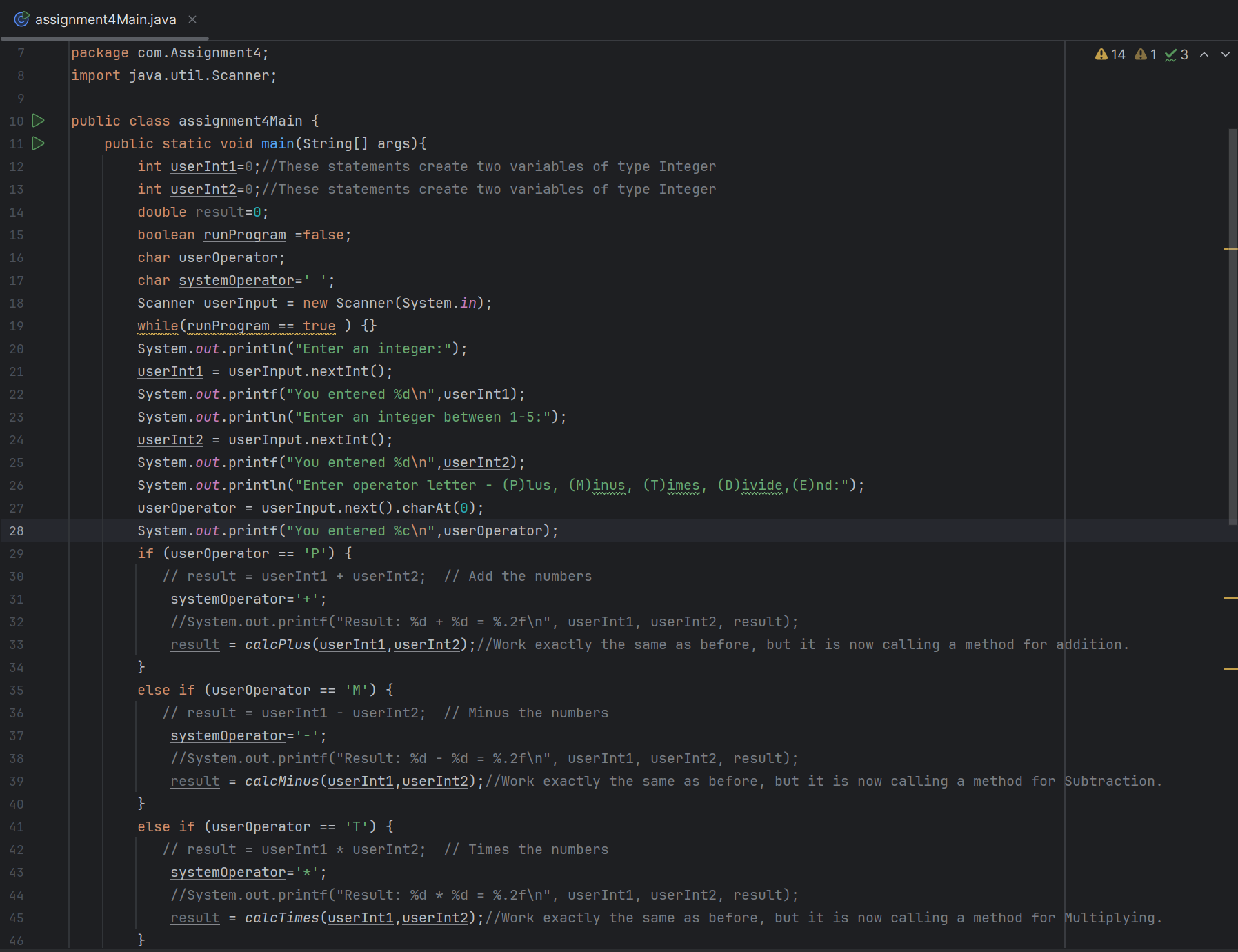Viewport: 1238px width, 952px height.
Task: Click the Java class icon on the file tab
Action: [22, 19]
